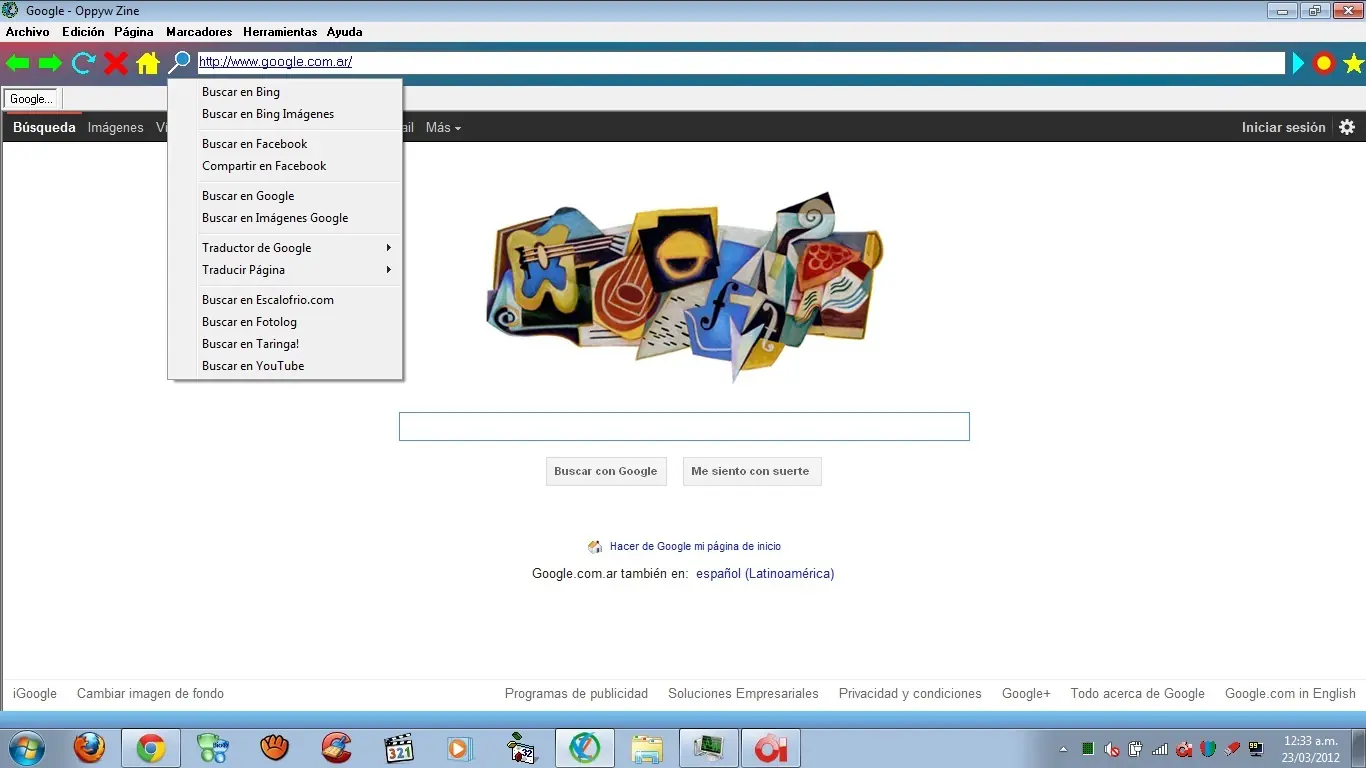This screenshot has width=1366, height=768.
Task: Click the address bar URL field
Action: click(x=741, y=63)
